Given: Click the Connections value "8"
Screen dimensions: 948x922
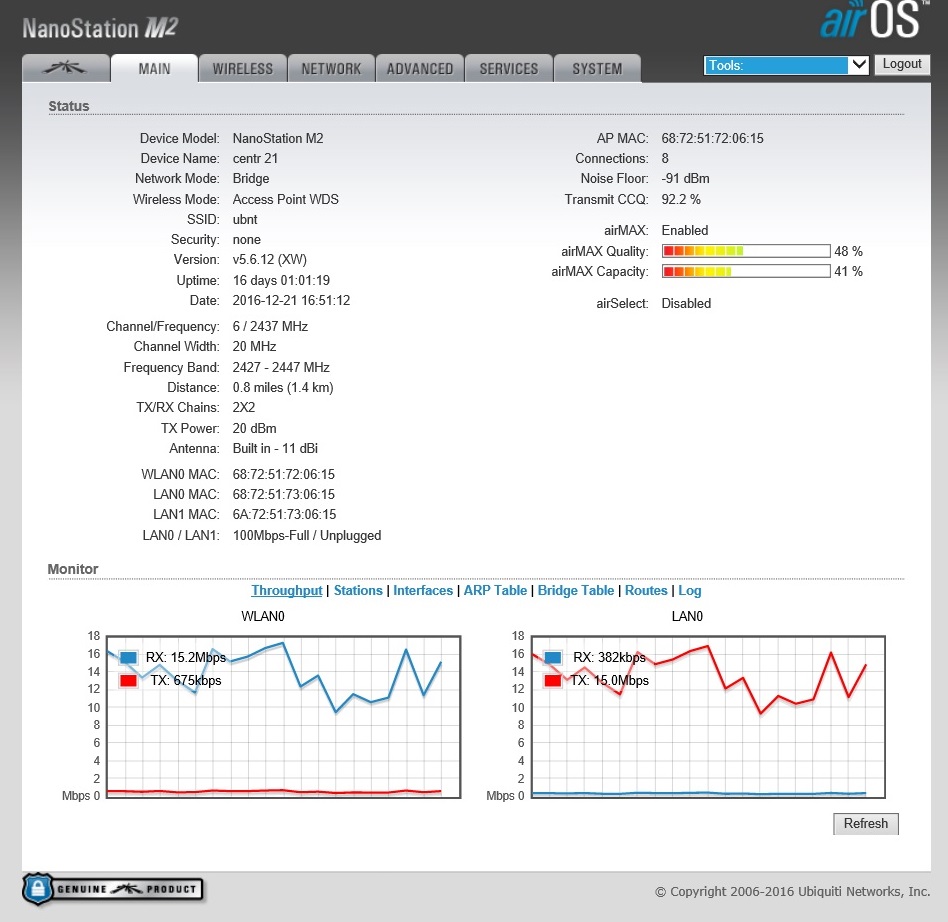Looking at the screenshot, I should [x=665, y=158].
